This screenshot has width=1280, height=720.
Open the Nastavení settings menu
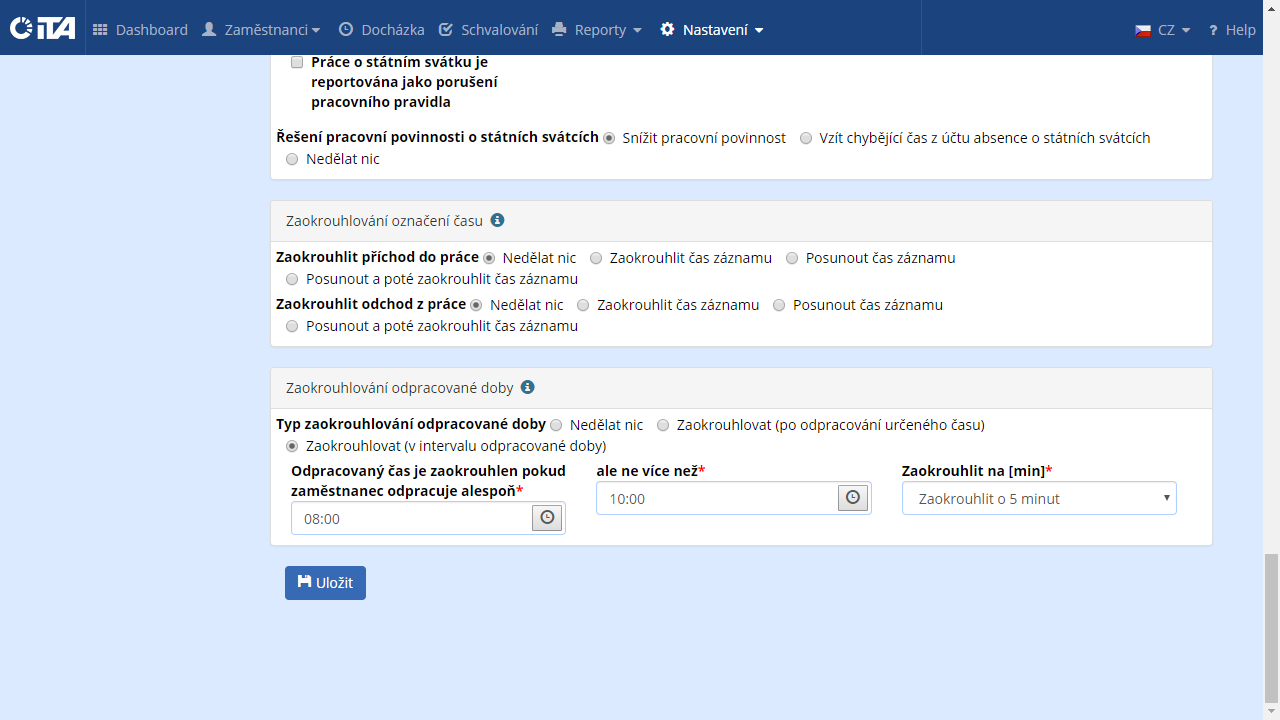[712, 30]
